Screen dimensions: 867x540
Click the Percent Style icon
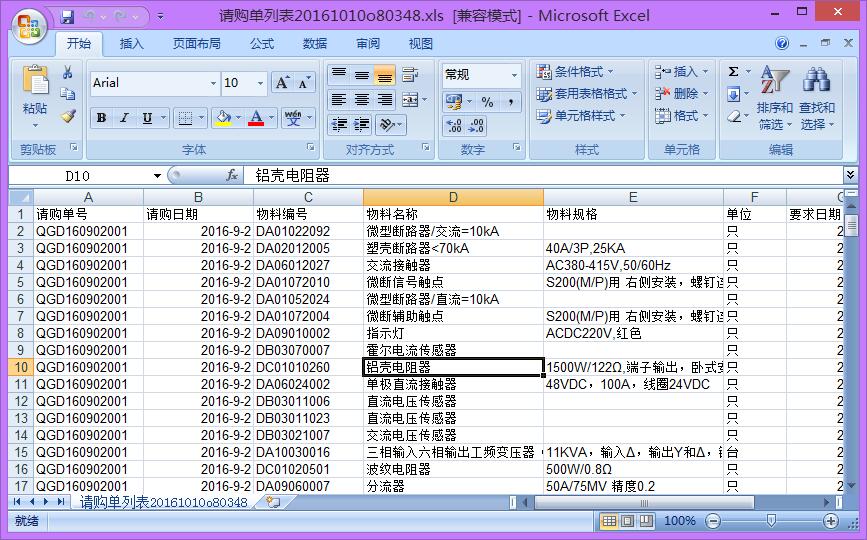pyautogui.click(x=487, y=102)
